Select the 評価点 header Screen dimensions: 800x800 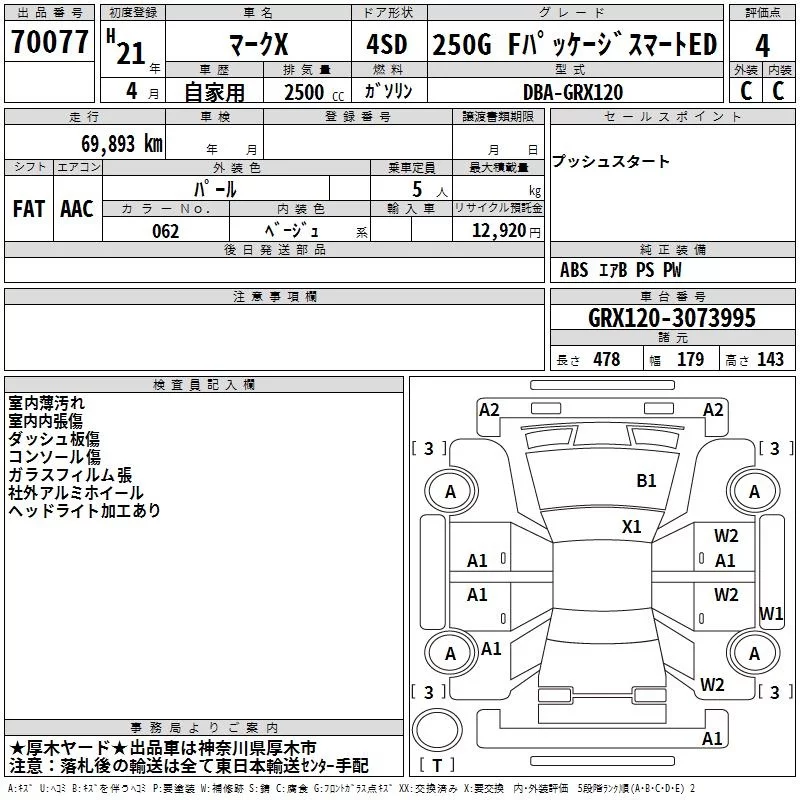pos(762,13)
